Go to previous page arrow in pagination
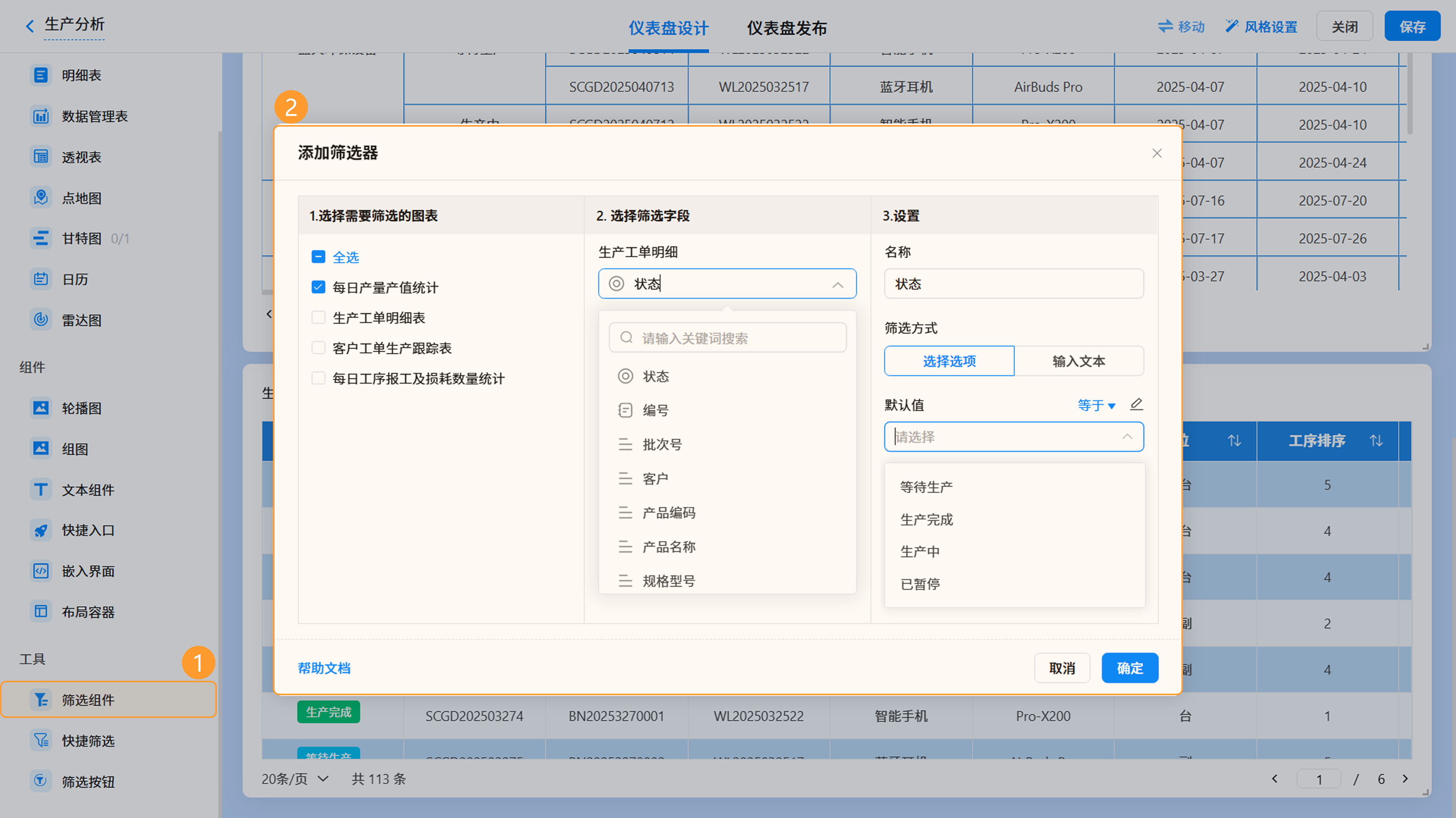 [1275, 779]
